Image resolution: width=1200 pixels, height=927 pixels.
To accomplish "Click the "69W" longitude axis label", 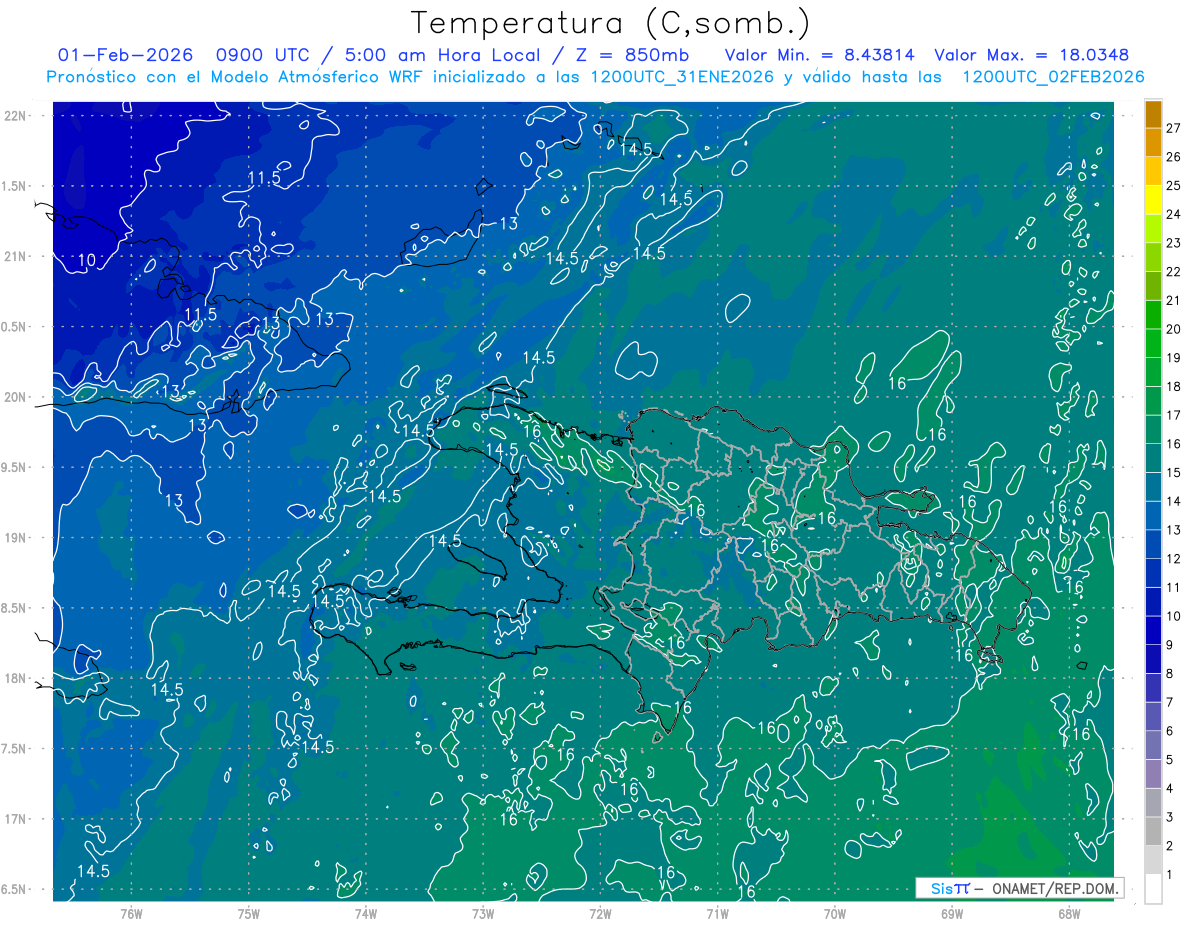I will tap(951, 914).
